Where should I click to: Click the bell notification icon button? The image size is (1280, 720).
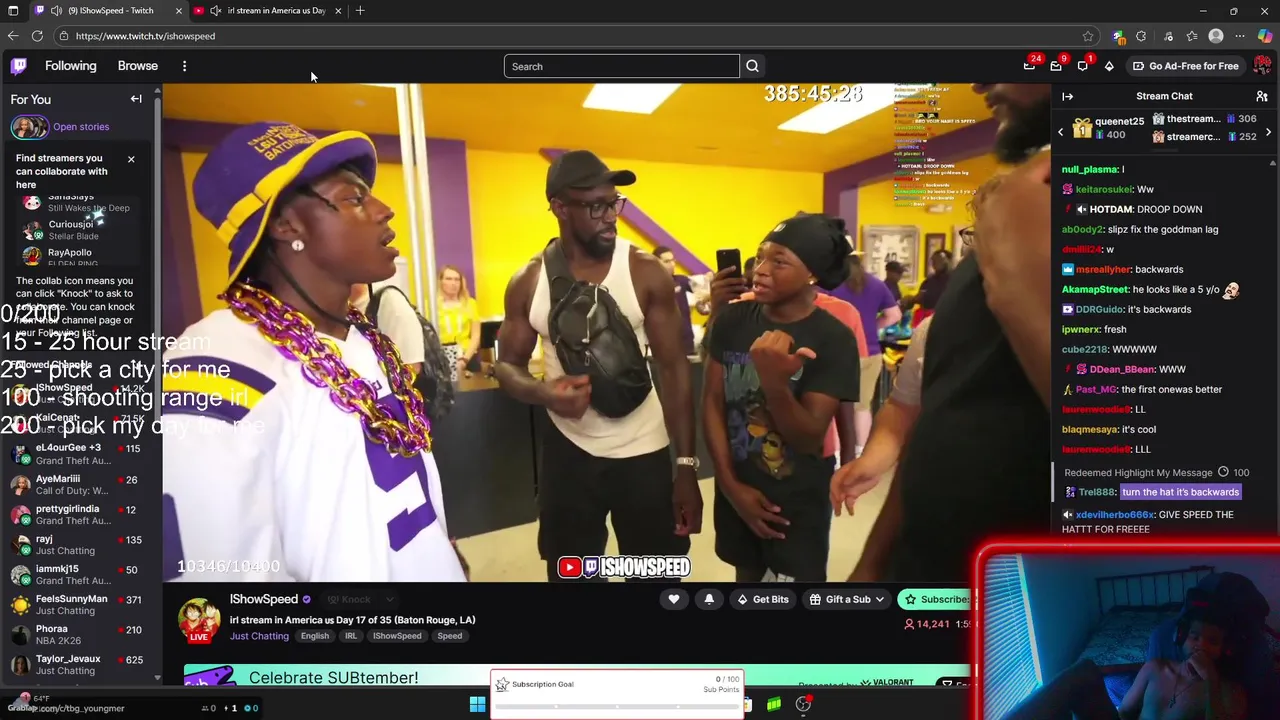click(709, 599)
